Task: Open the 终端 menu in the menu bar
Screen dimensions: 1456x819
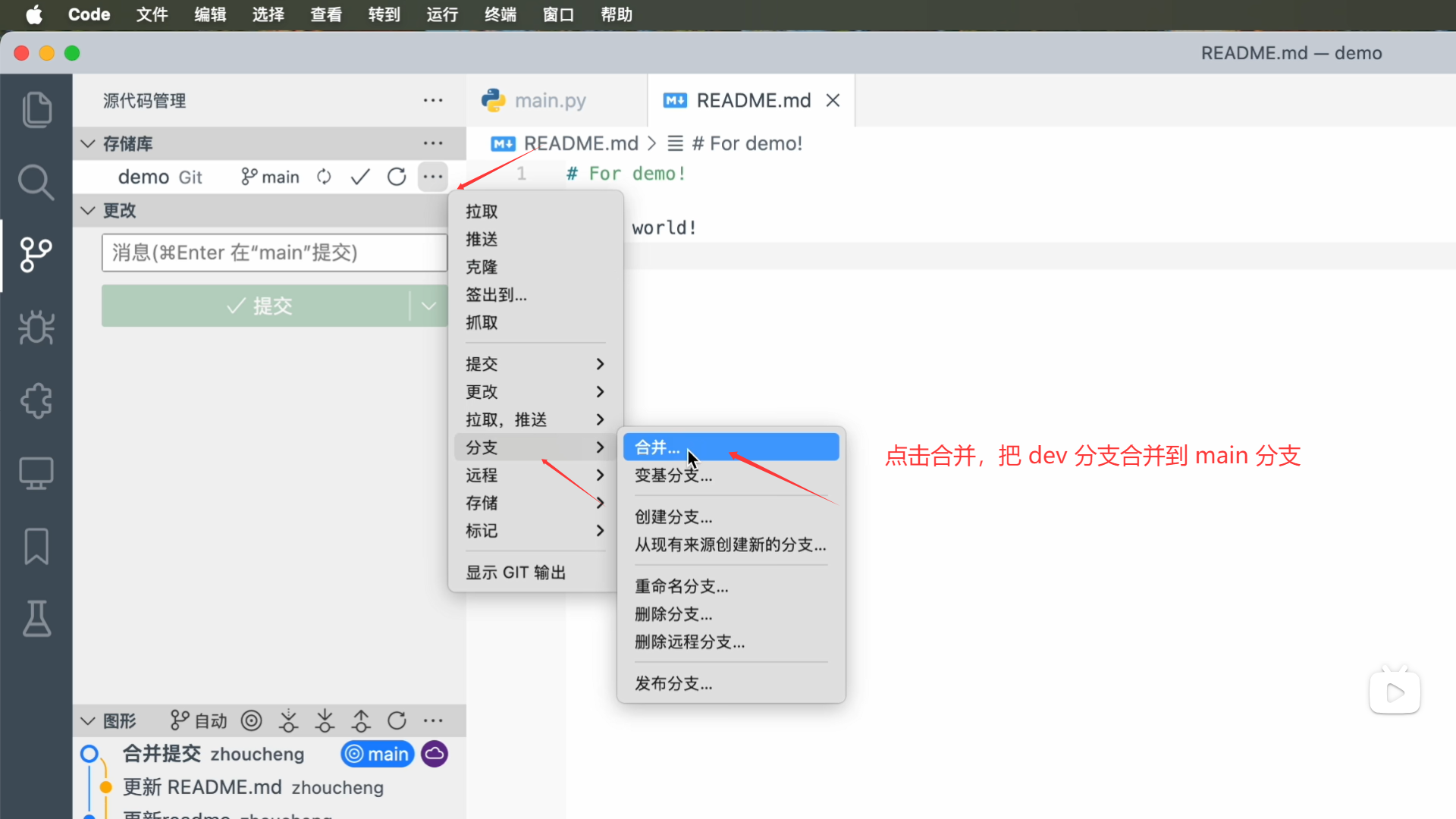Action: (x=500, y=14)
